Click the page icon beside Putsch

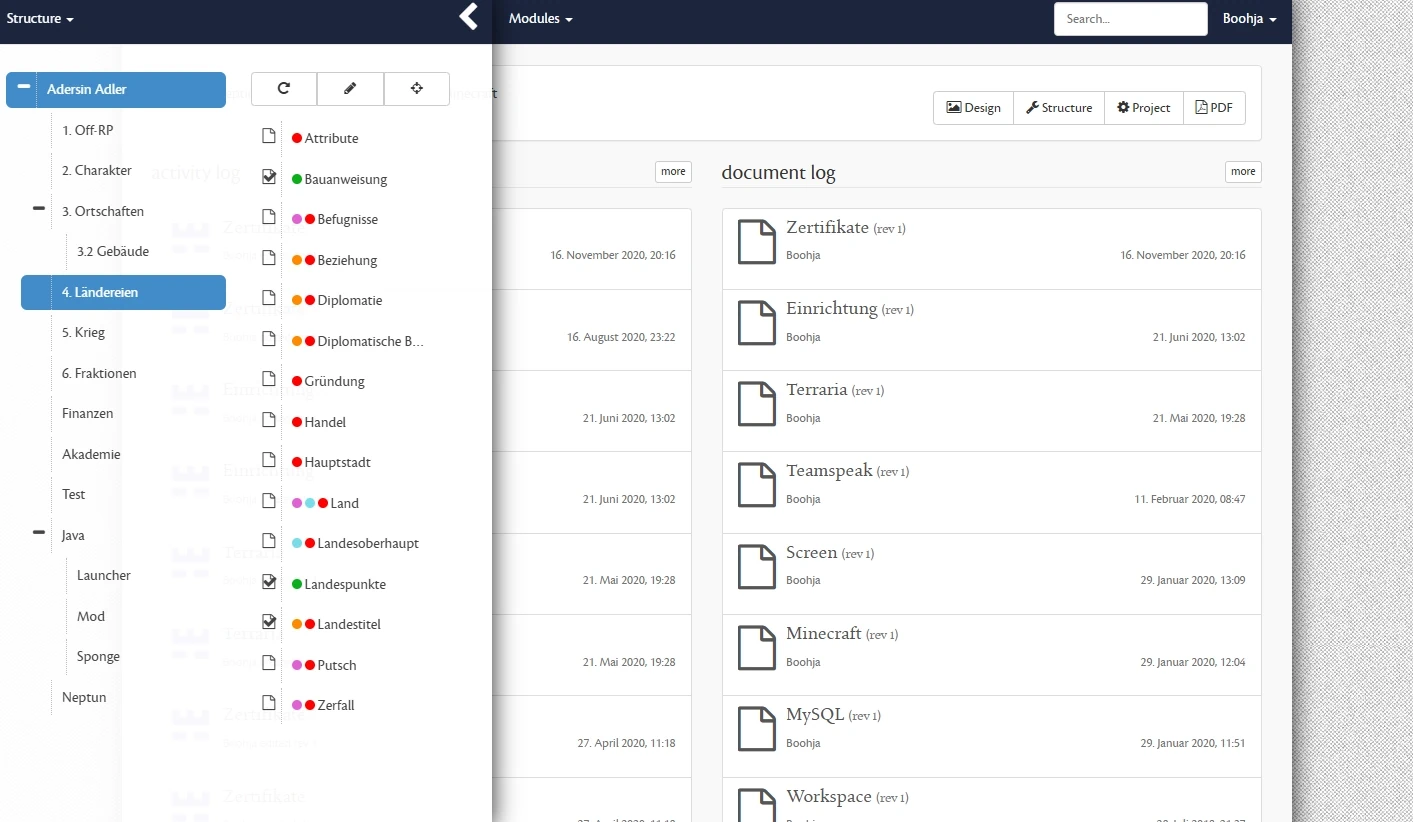tap(268, 663)
